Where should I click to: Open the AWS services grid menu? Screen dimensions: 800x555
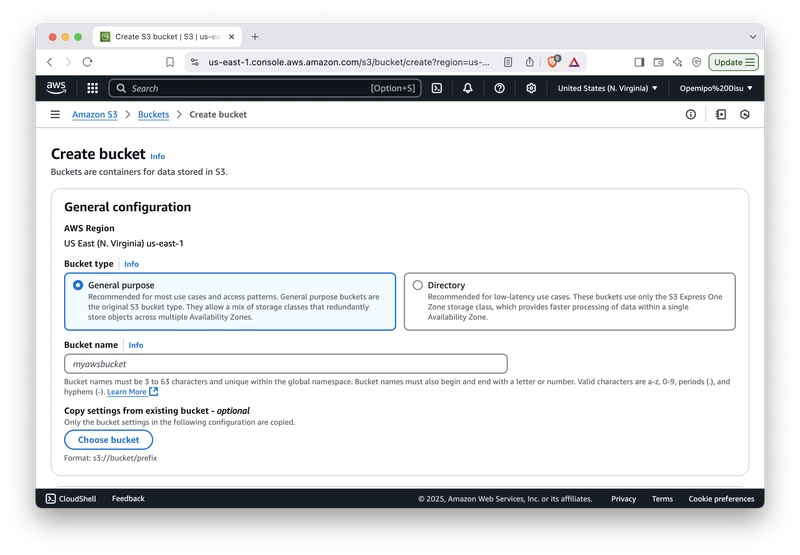[x=92, y=88]
